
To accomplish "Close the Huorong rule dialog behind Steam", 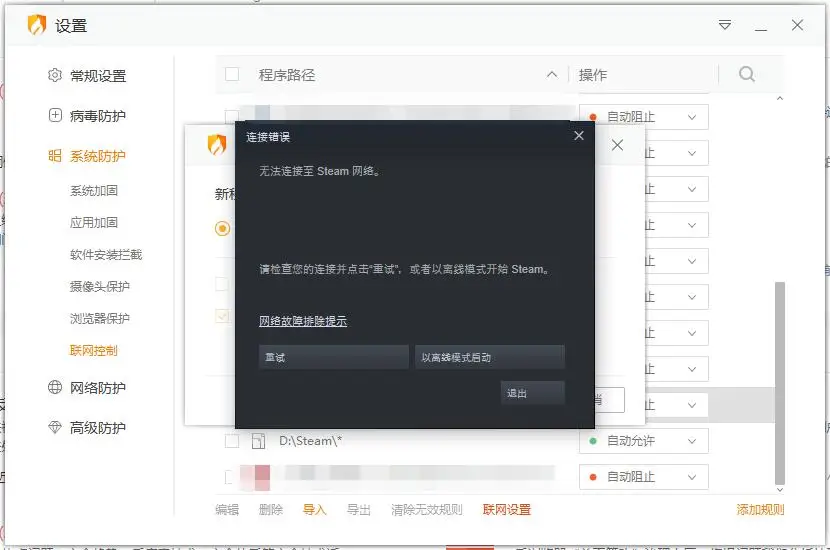I will pyautogui.click(x=617, y=145).
